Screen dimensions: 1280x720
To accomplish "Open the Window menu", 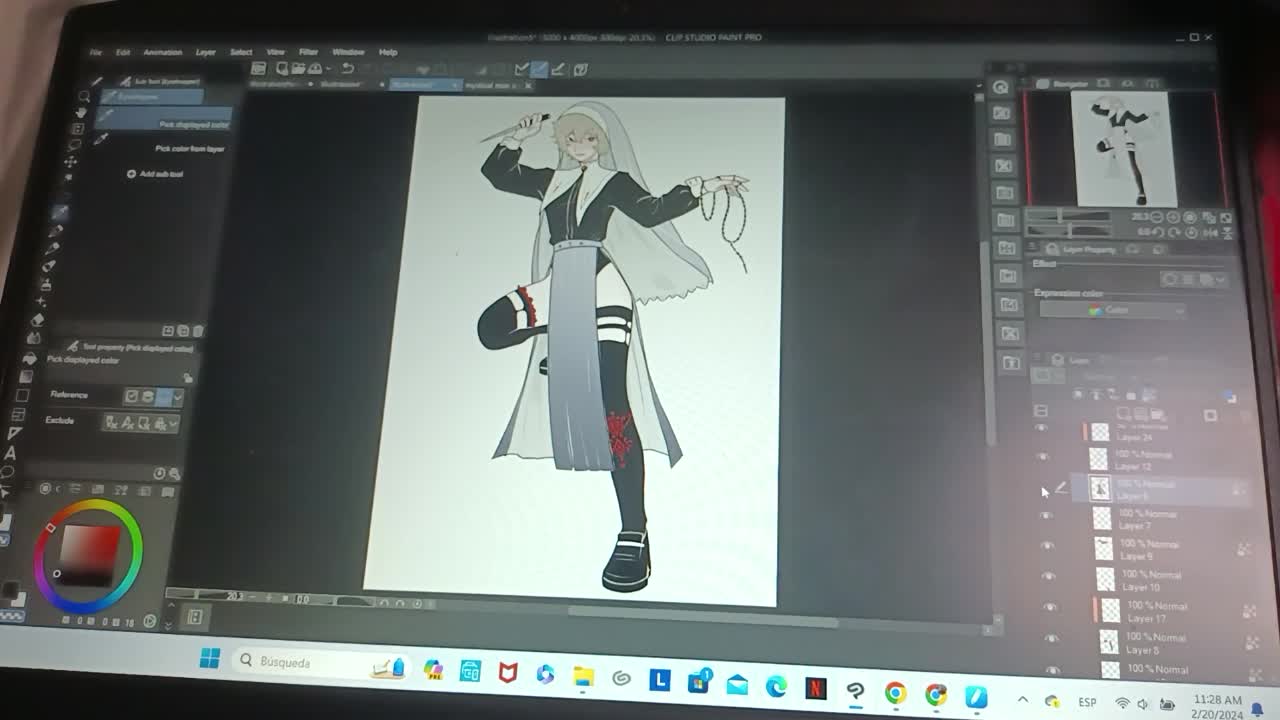I will click(x=348, y=52).
